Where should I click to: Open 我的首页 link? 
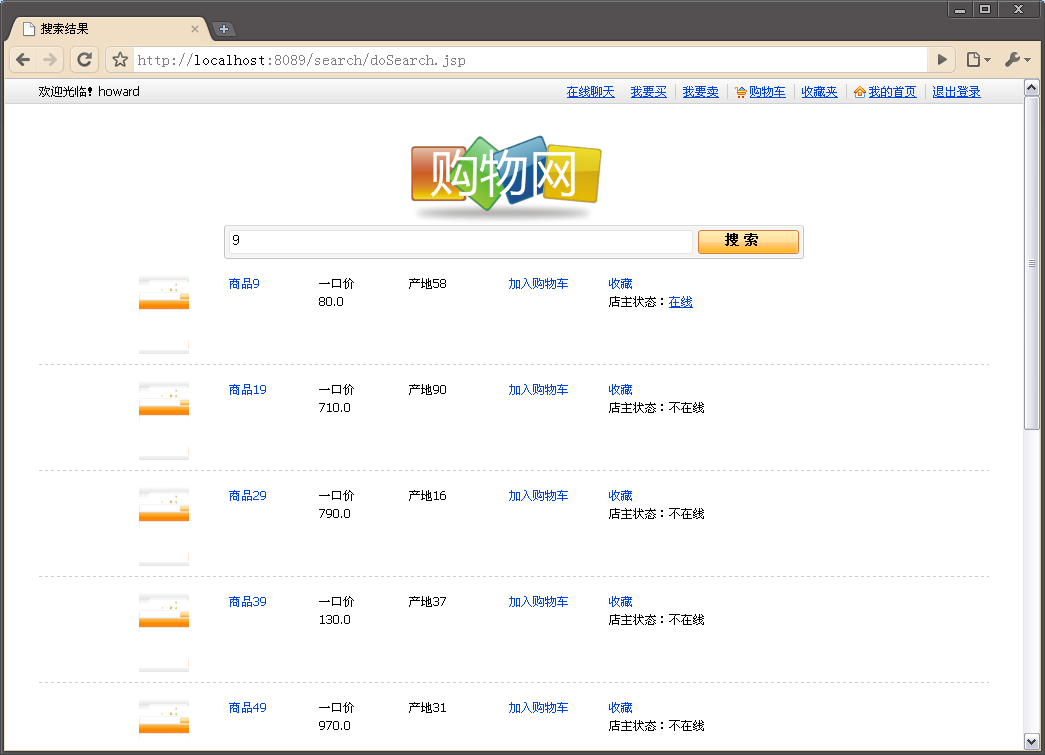(x=892, y=92)
